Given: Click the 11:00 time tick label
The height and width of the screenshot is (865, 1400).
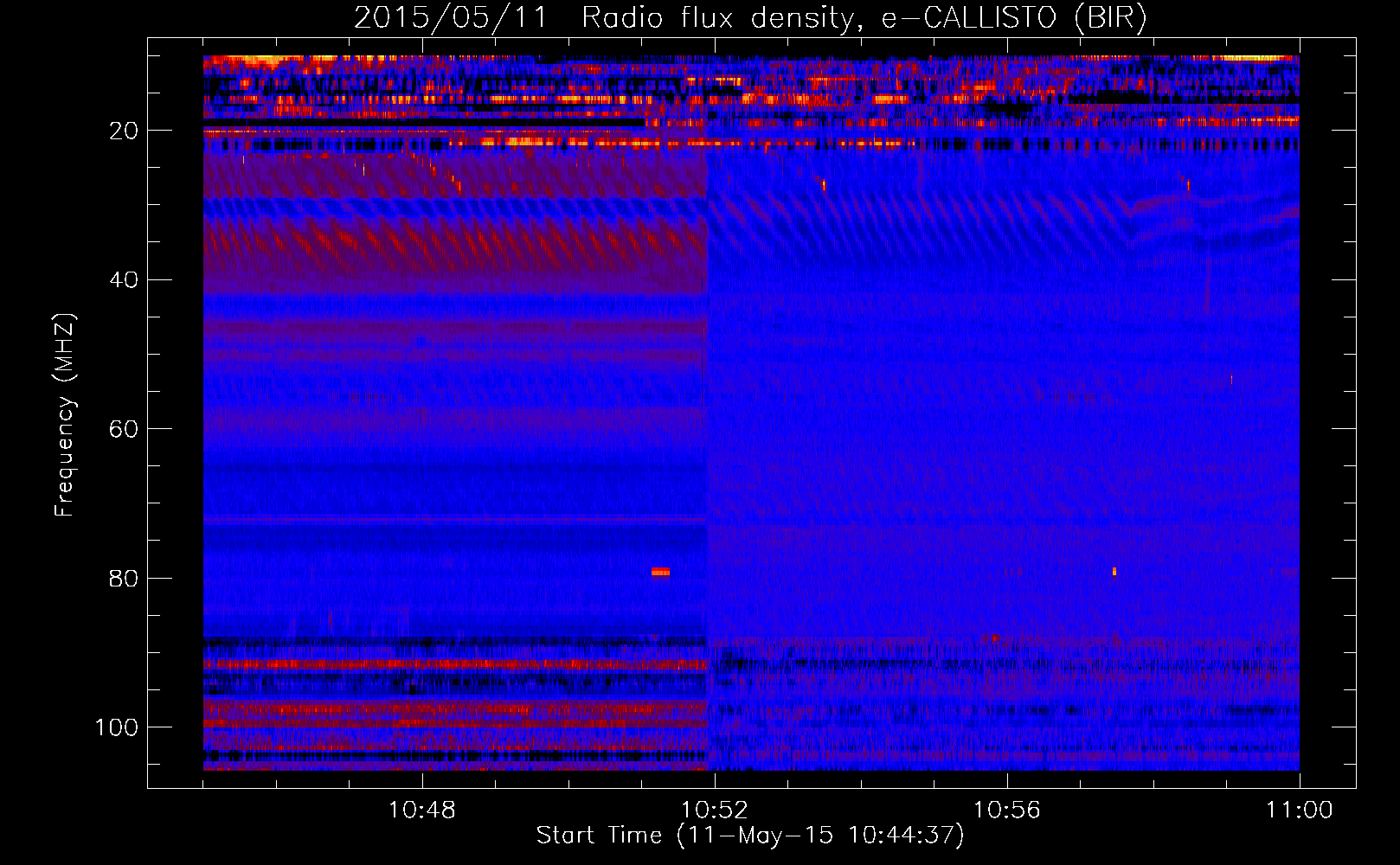Looking at the screenshot, I should point(1299,811).
